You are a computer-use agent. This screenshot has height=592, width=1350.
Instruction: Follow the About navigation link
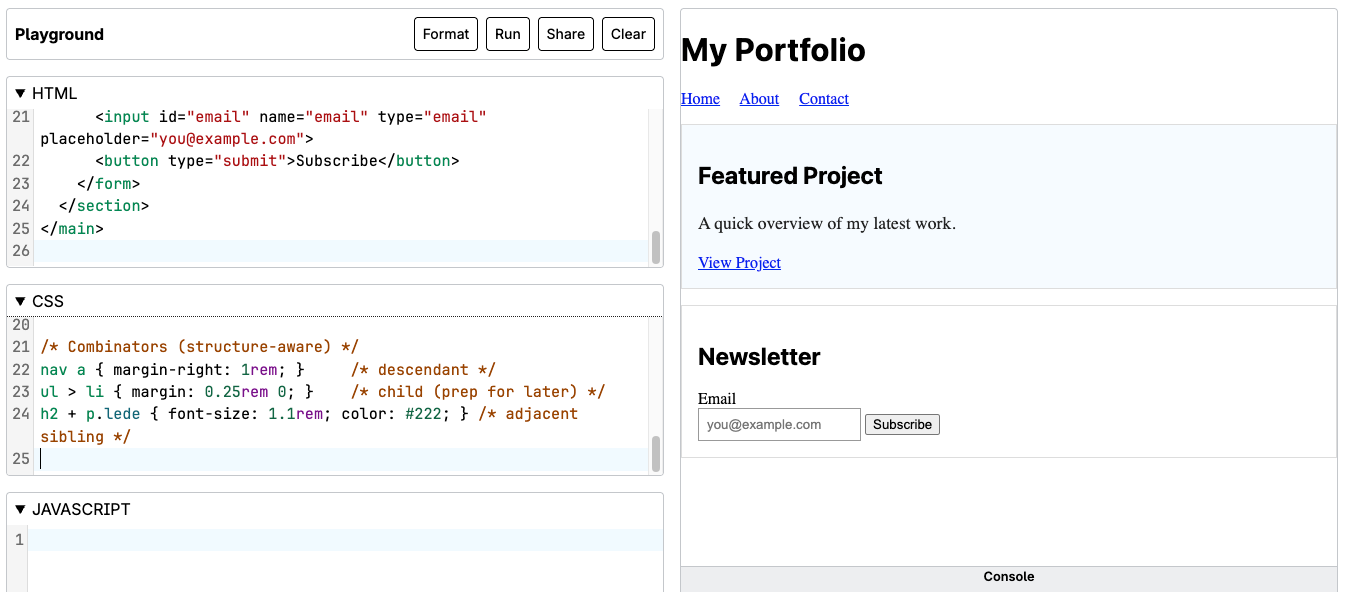click(759, 99)
